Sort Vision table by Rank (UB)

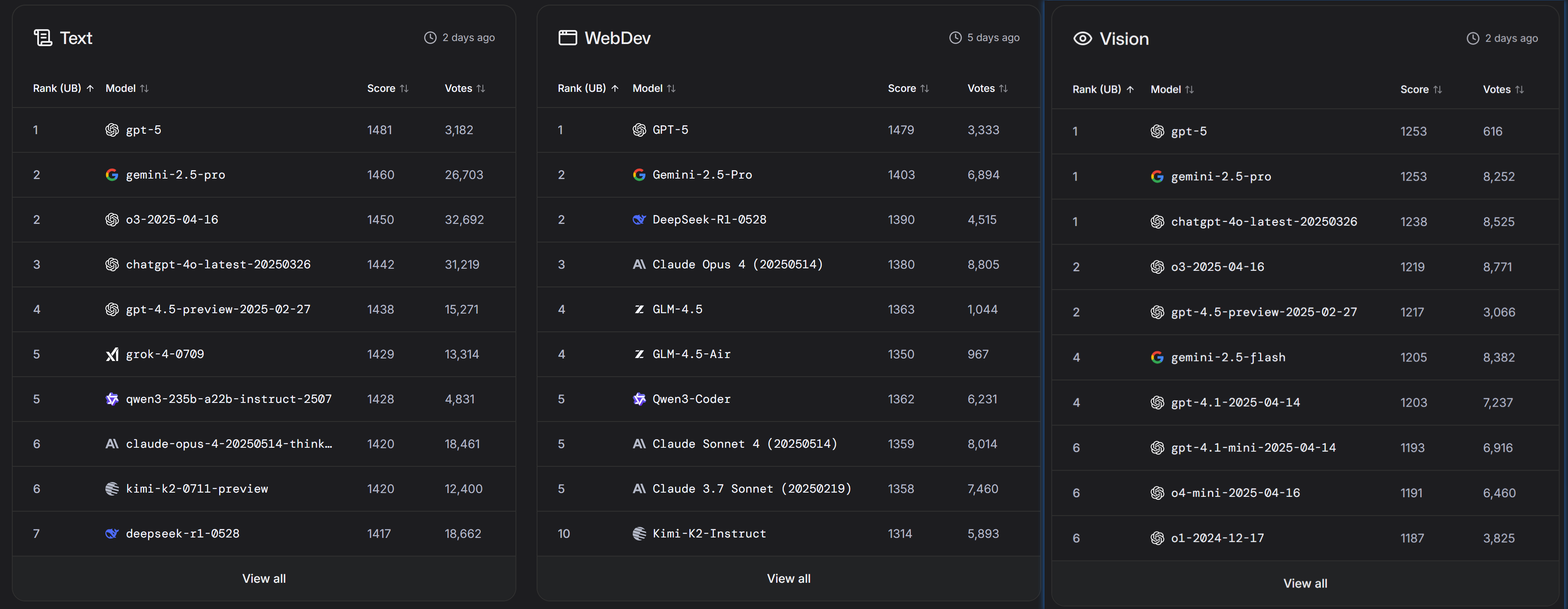(1103, 89)
